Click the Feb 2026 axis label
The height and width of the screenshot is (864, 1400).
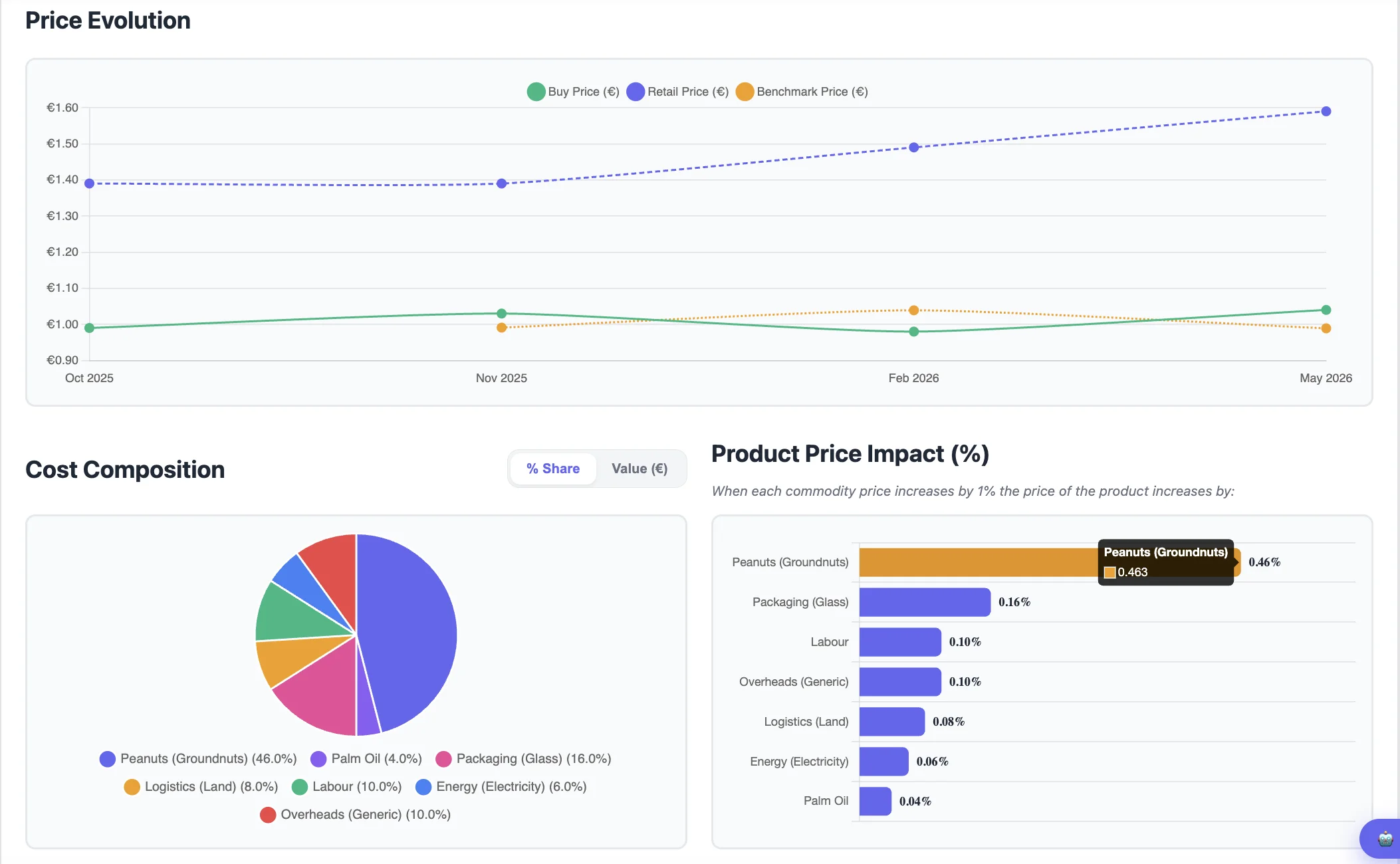point(914,378)
